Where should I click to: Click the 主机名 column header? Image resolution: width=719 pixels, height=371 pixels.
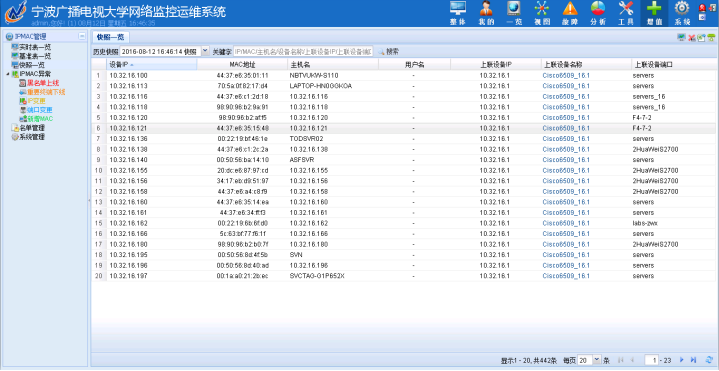[333, 65]
